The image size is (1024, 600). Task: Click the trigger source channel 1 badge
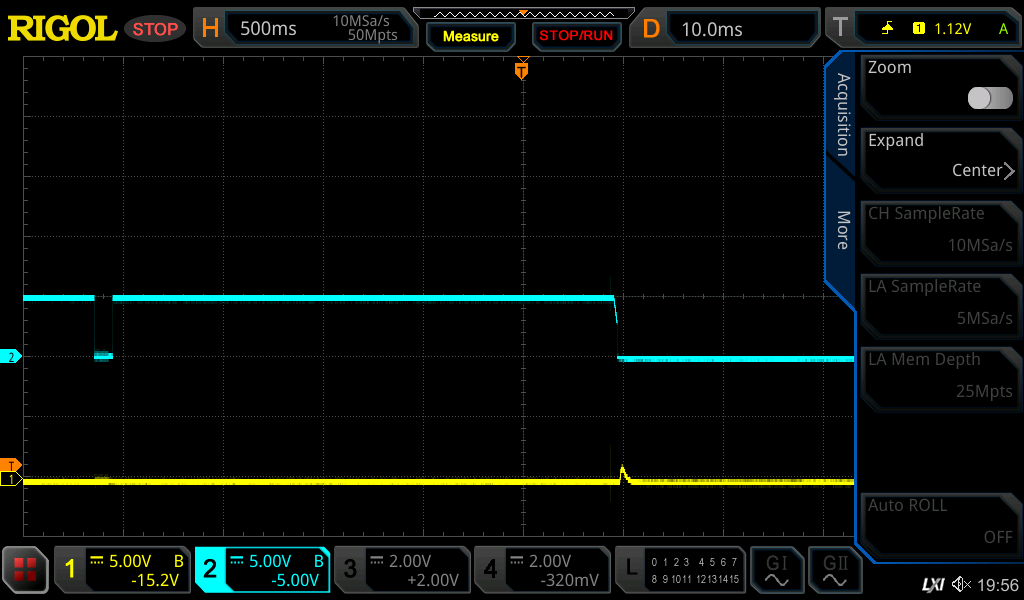point(918,28)
